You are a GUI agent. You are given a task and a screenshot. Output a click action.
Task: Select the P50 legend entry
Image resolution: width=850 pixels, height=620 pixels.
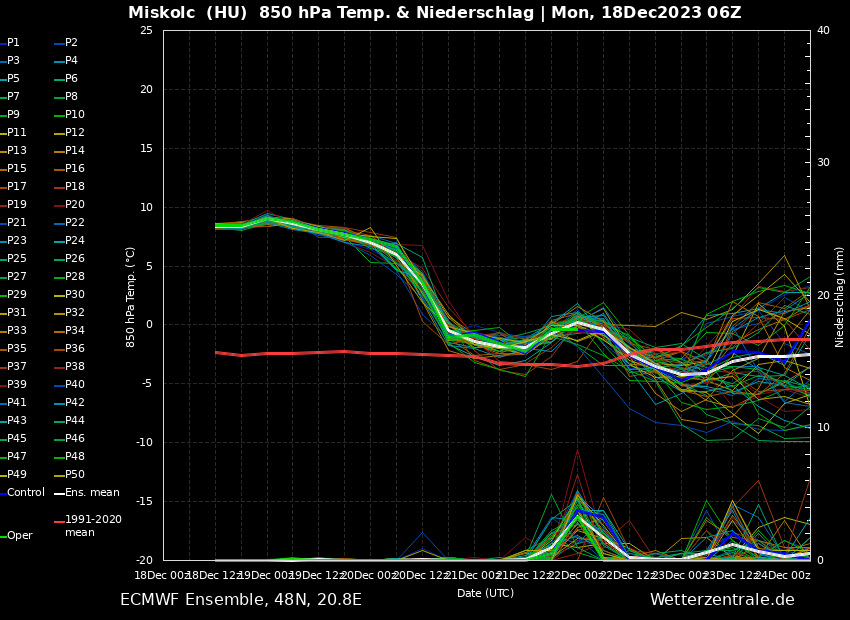coord(75,475)
